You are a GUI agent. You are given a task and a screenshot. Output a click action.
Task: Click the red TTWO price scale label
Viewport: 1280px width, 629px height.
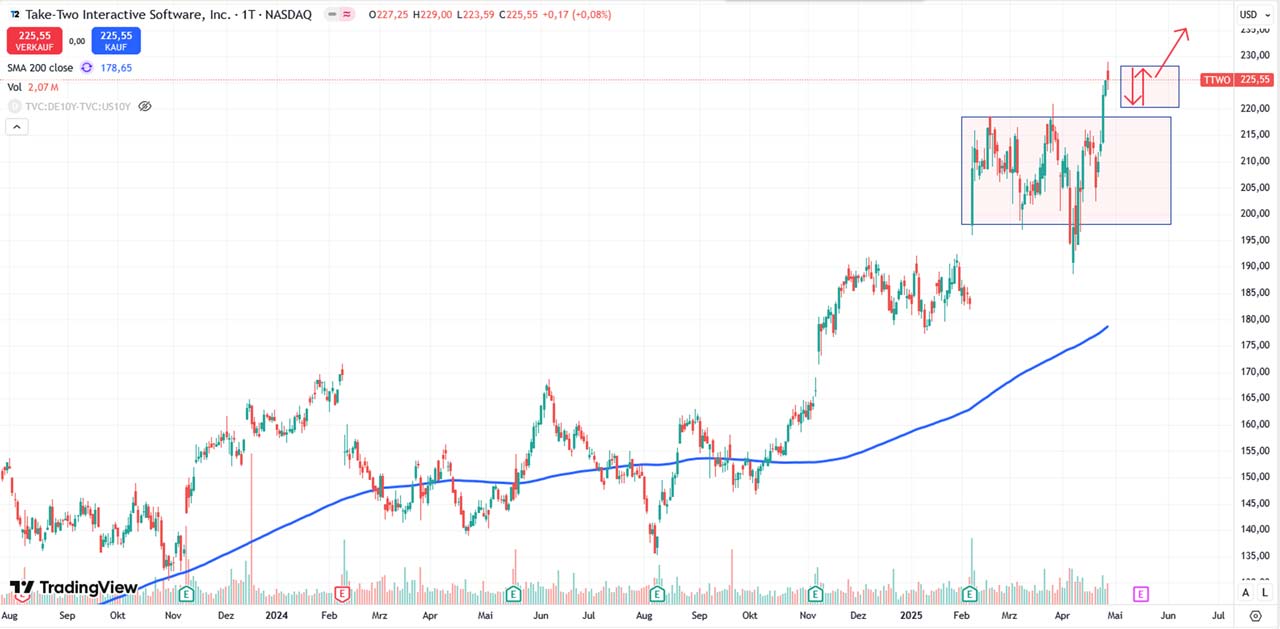[x=1237, y=80]
